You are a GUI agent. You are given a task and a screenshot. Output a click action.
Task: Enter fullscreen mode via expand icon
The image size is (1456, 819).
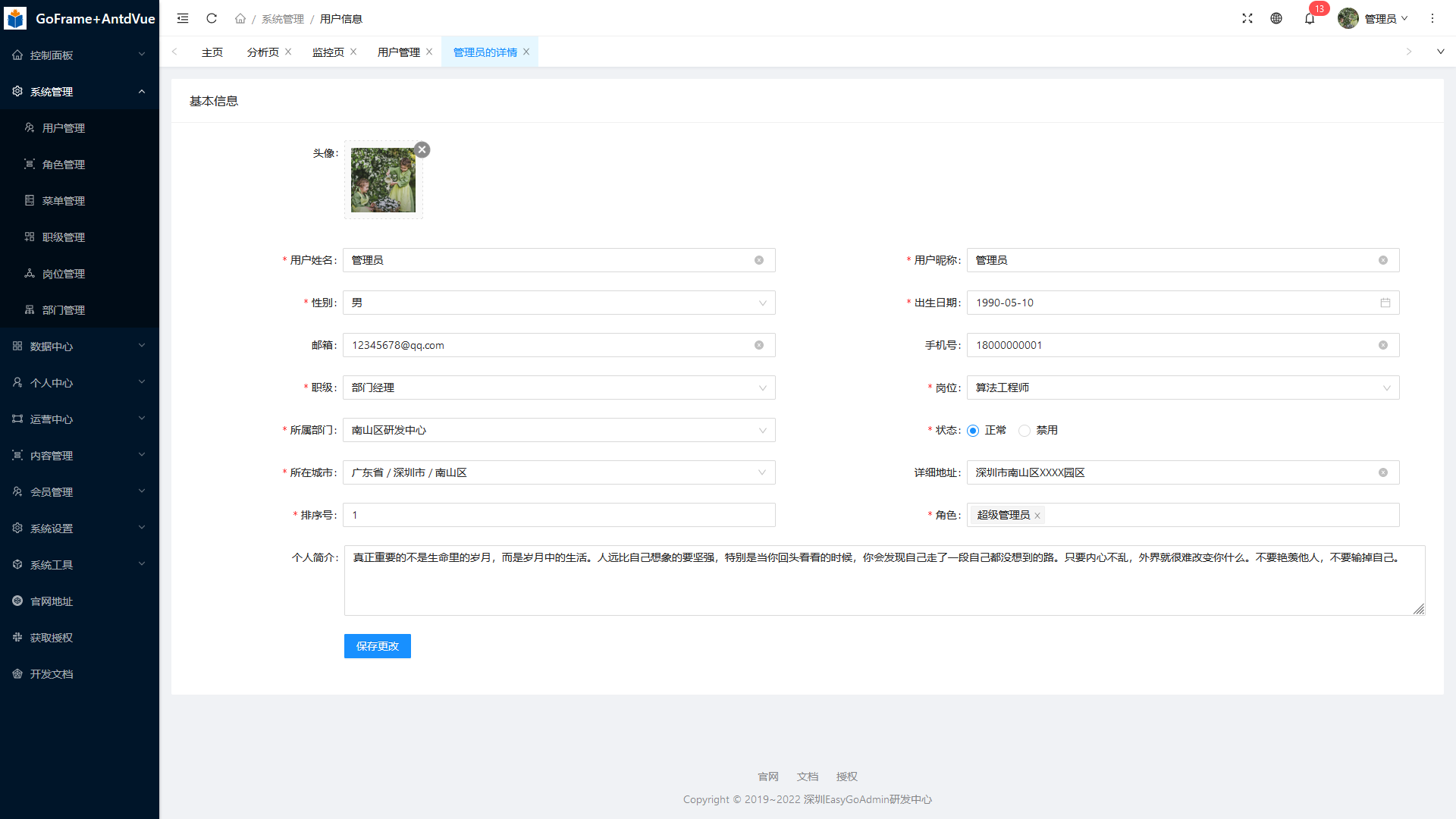point(1247,18)
